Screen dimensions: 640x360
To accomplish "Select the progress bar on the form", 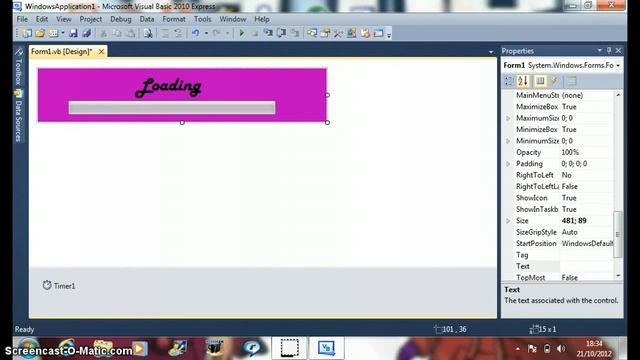I will 172,108.
